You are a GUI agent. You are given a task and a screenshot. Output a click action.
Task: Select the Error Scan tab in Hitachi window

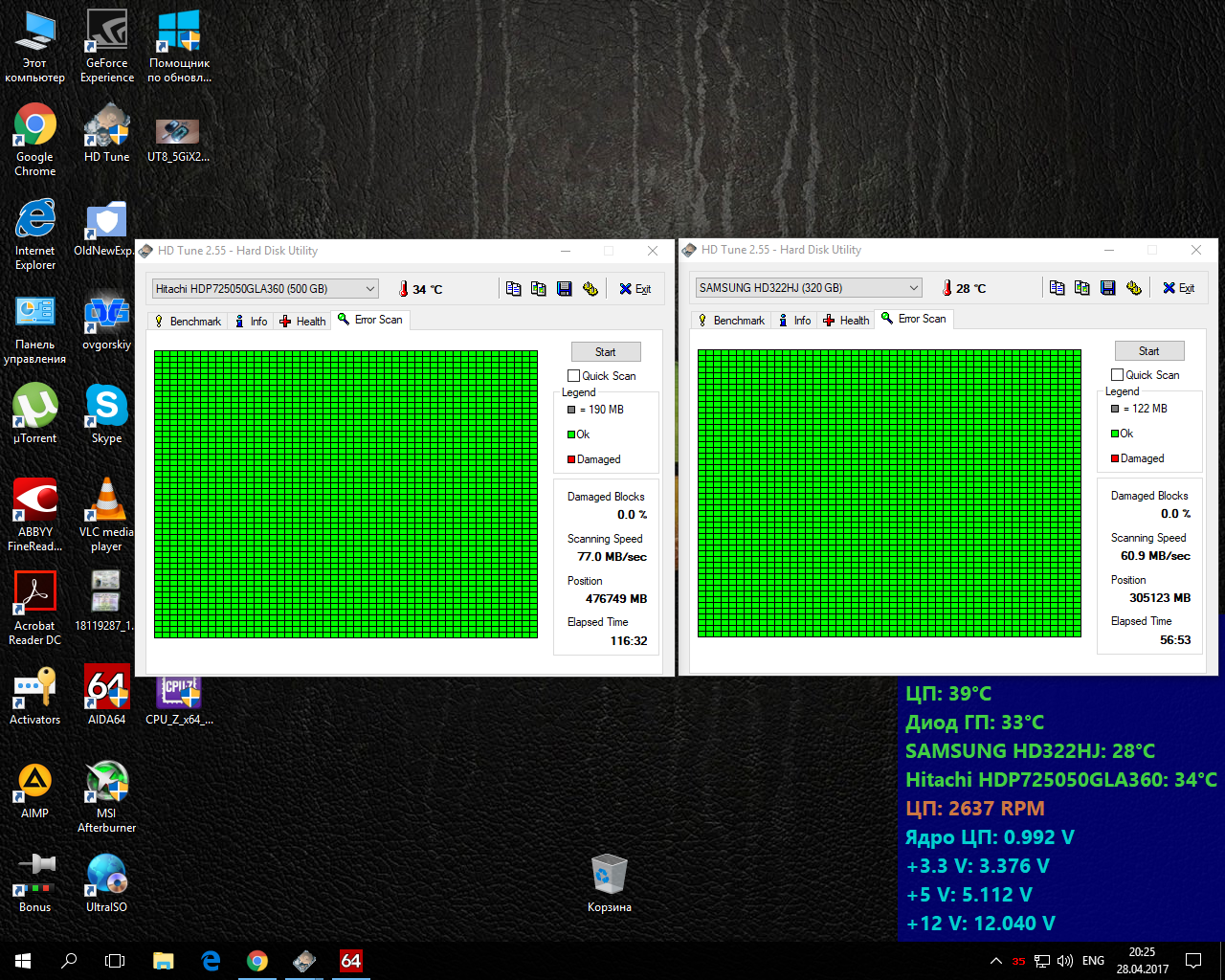(x=370, y=320)
